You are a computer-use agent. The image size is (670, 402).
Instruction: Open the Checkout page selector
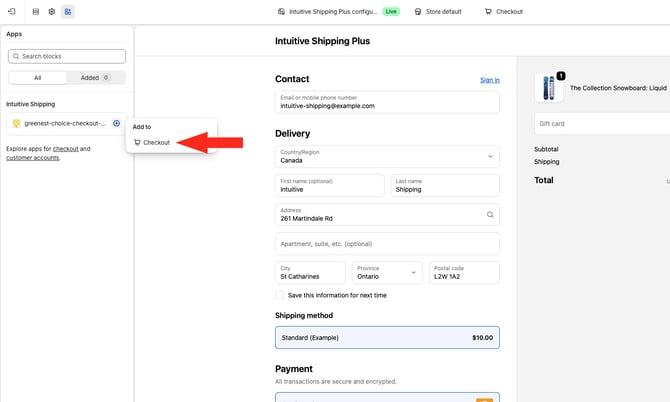pyautogui.click(x=504, y=12)
